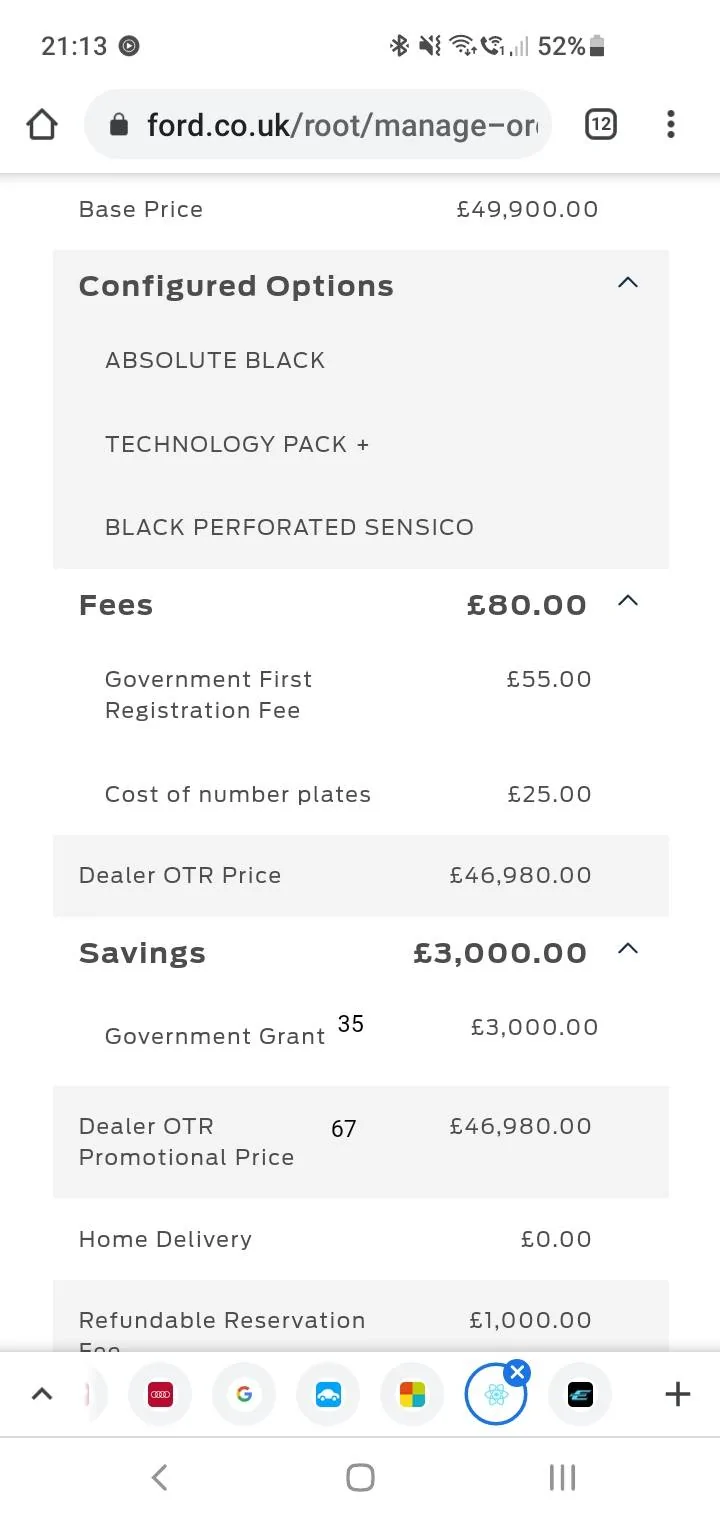The image size is (720, 1520).
Task: Collapse the Savings section chevron
Action: coord(628,949)
